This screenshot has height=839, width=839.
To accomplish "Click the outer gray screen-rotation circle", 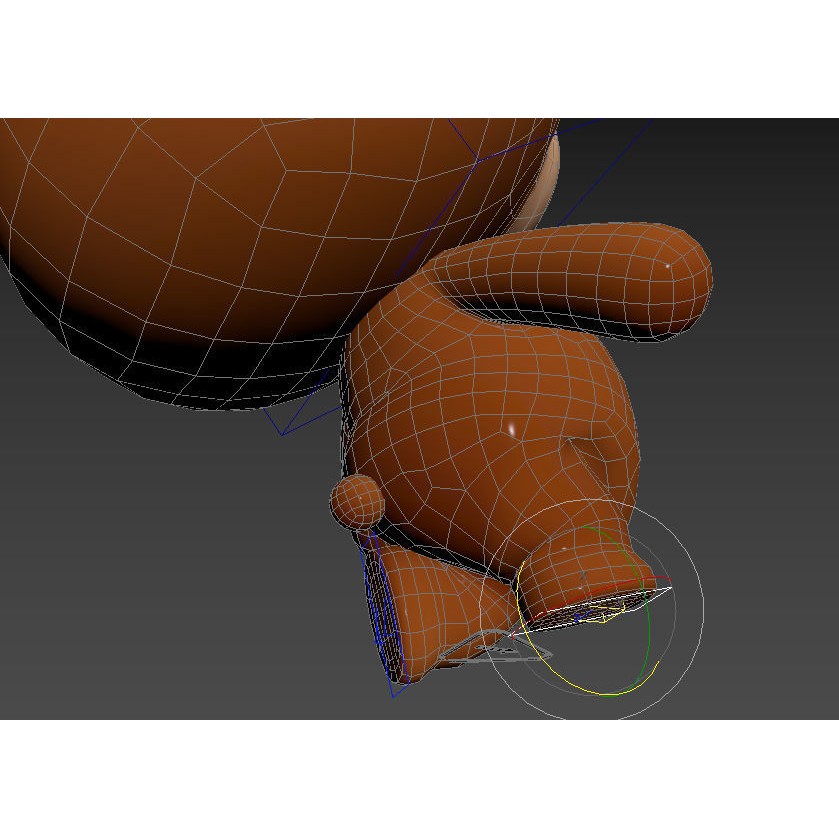I will point(702,608).
